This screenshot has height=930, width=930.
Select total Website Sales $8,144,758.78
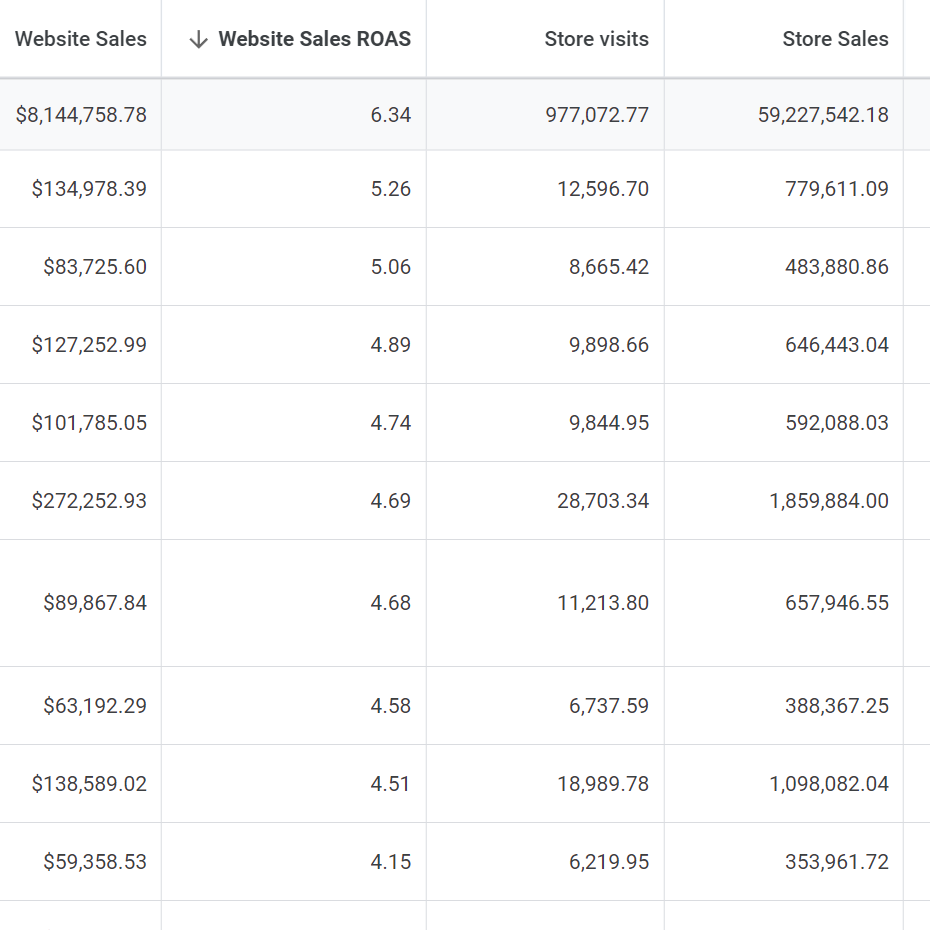click(81, 114)
